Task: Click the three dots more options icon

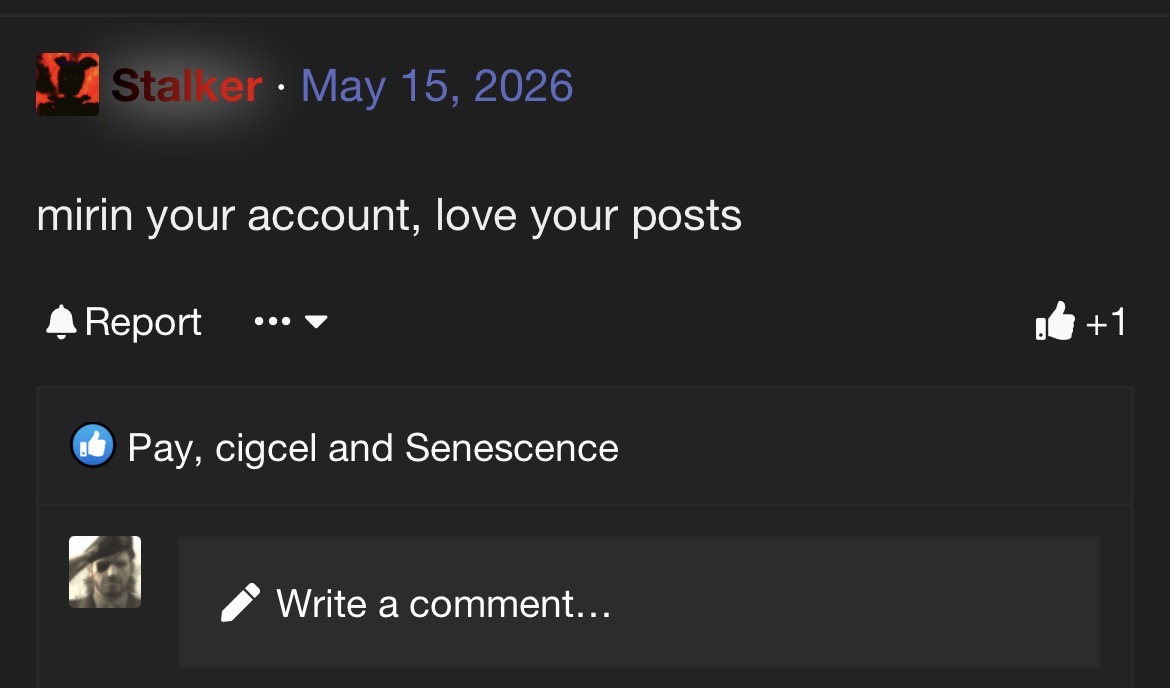Action: [272, 322]
